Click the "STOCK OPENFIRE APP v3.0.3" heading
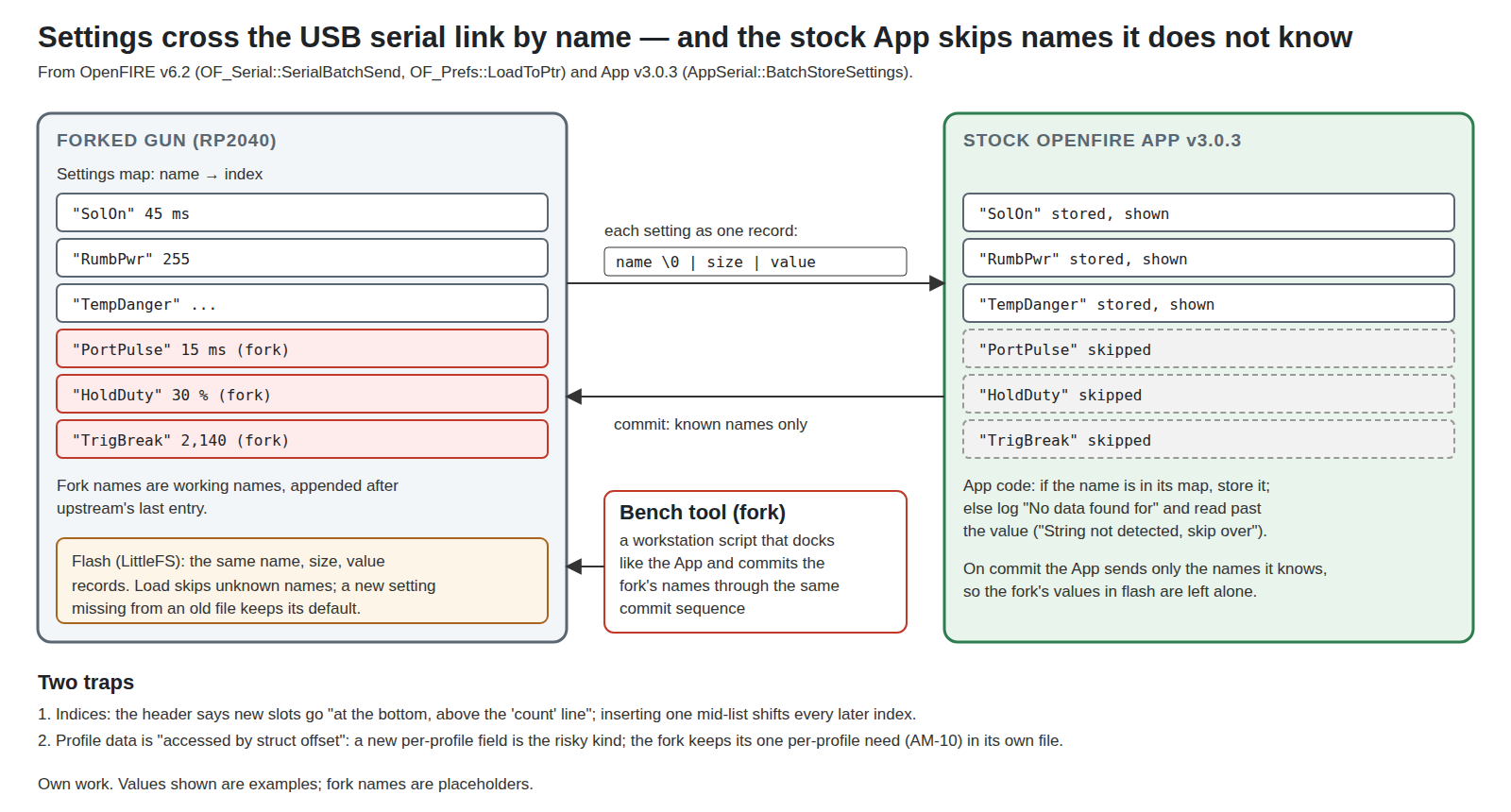 (x=1102, y=141)
